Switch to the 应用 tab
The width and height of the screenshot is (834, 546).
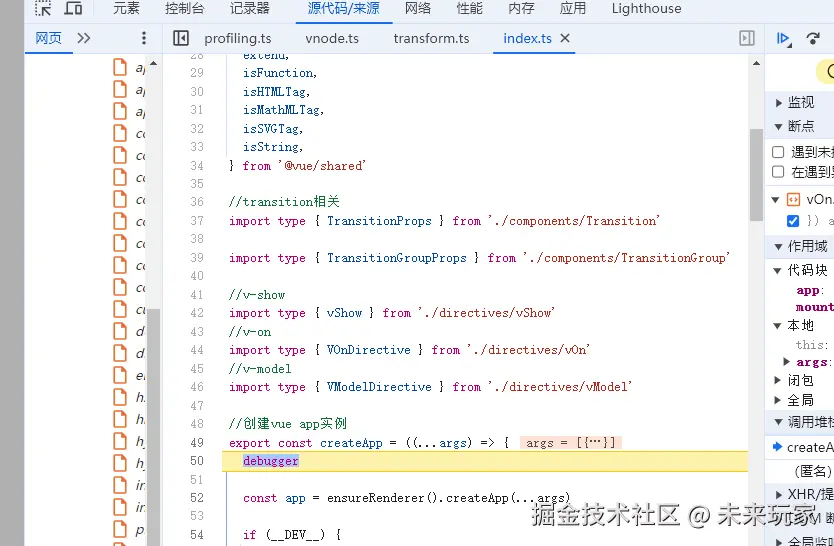(x=573, y=8)
